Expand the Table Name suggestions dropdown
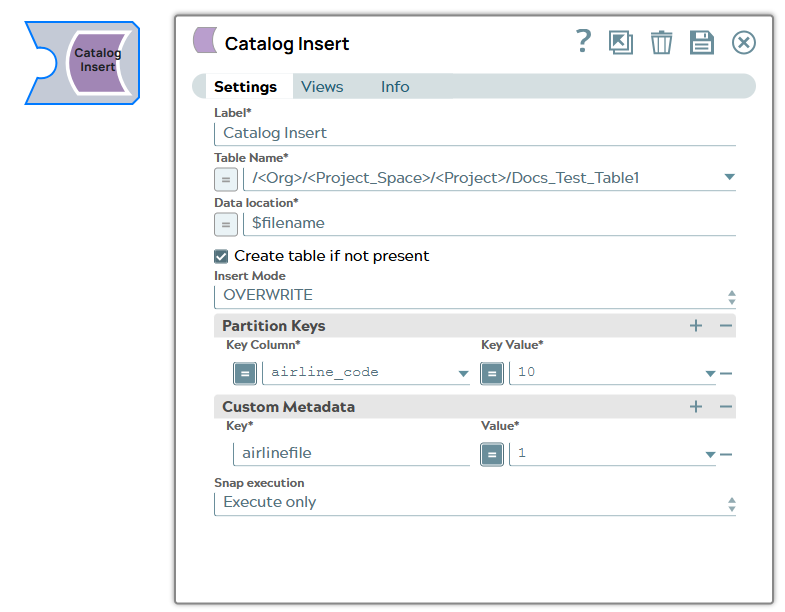Viewport: 785px width, 612px height. (729, 179)
